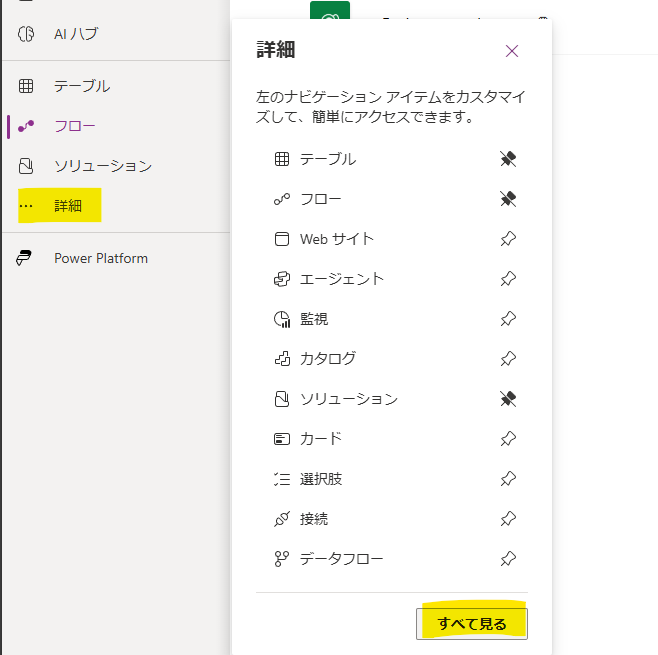Unpin テーブル from navigation
This screenshot has width=658, height=655.
click(508, 159)
